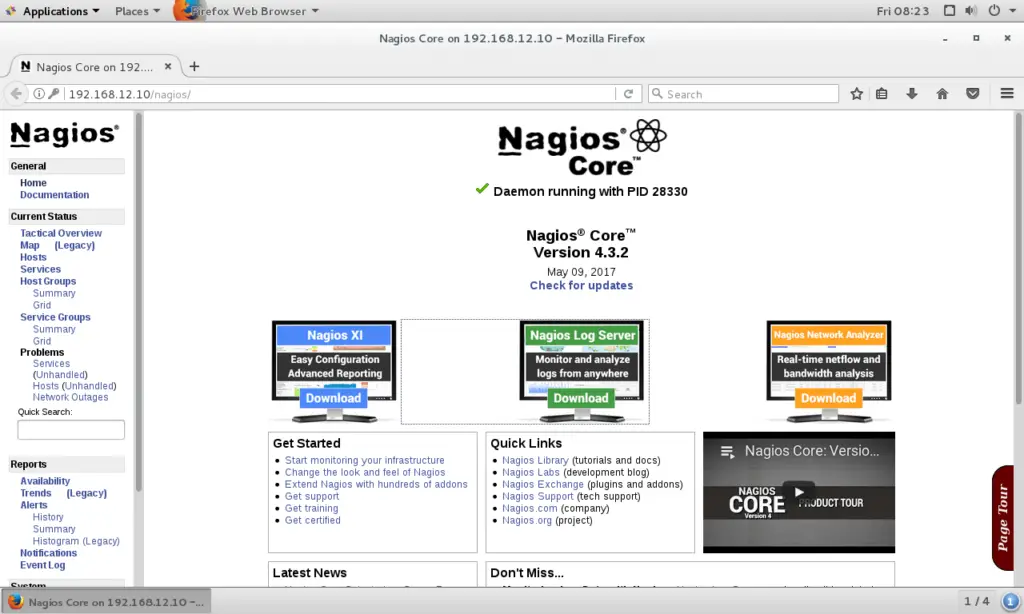Download Nagios Log Server

click(581, 398)
